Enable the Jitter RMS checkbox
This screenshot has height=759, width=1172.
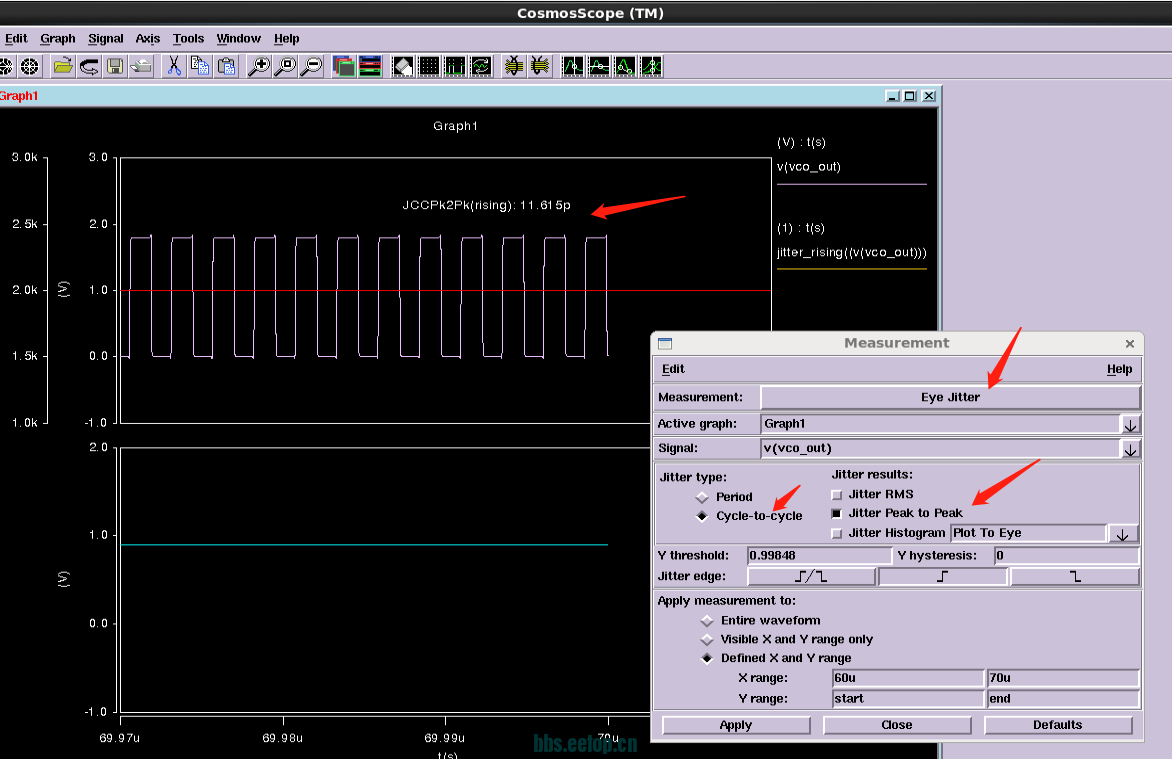pyautogui.click(x=837, y=495)
